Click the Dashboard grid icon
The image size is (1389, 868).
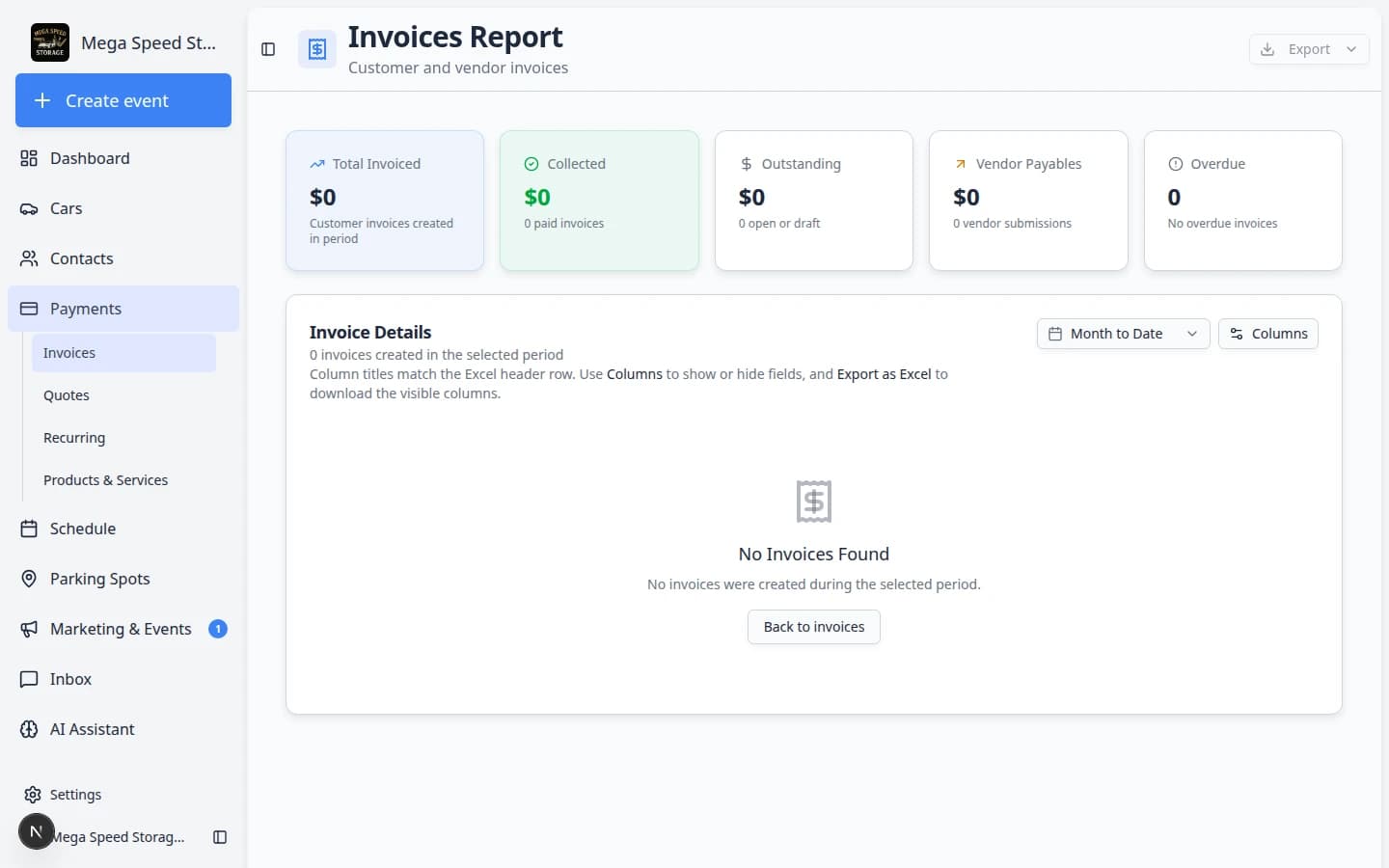point(29,158)
